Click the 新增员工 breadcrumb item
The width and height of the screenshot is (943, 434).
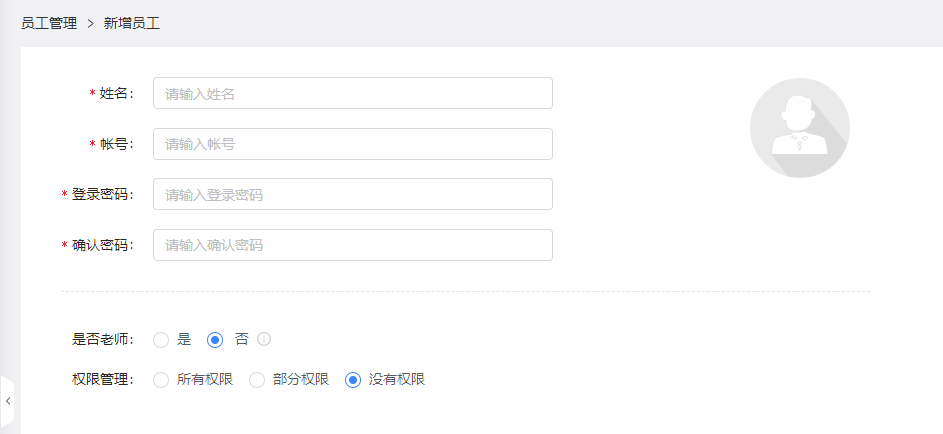pyautogui.click(x=132, y=24)
